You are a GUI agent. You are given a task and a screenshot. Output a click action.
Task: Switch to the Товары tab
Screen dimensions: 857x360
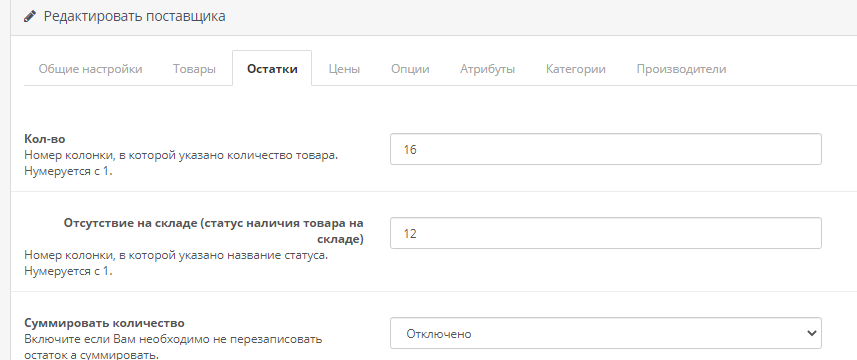[194, 69]
